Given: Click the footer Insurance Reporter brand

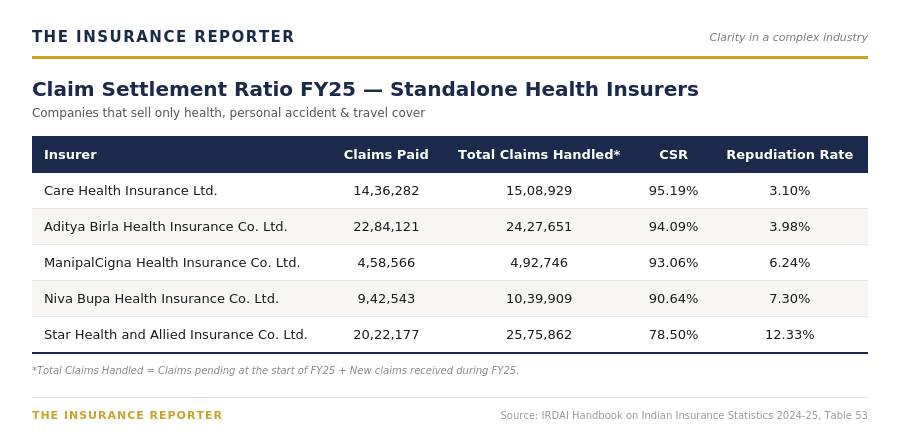Looking at the screenshot, I should 127,415.
